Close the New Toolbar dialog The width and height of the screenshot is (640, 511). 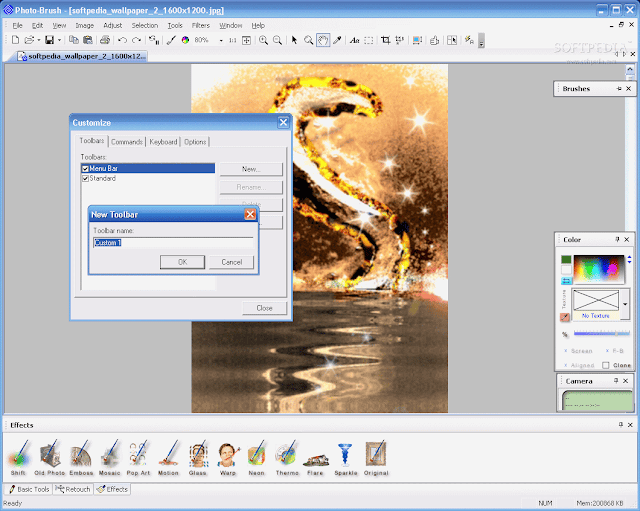[x=250, y=214]
